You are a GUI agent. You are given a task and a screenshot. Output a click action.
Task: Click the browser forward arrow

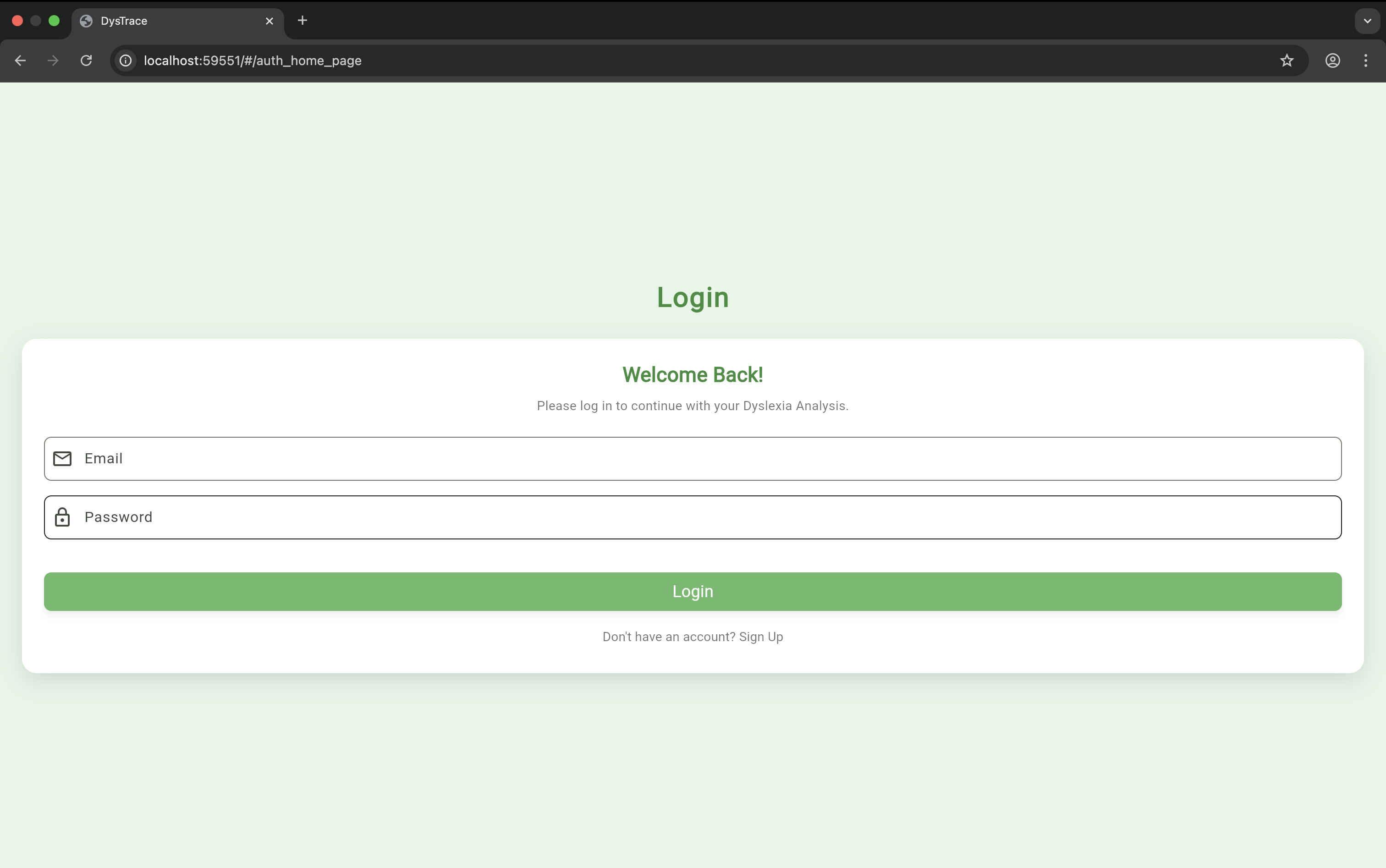pos(53,60)
